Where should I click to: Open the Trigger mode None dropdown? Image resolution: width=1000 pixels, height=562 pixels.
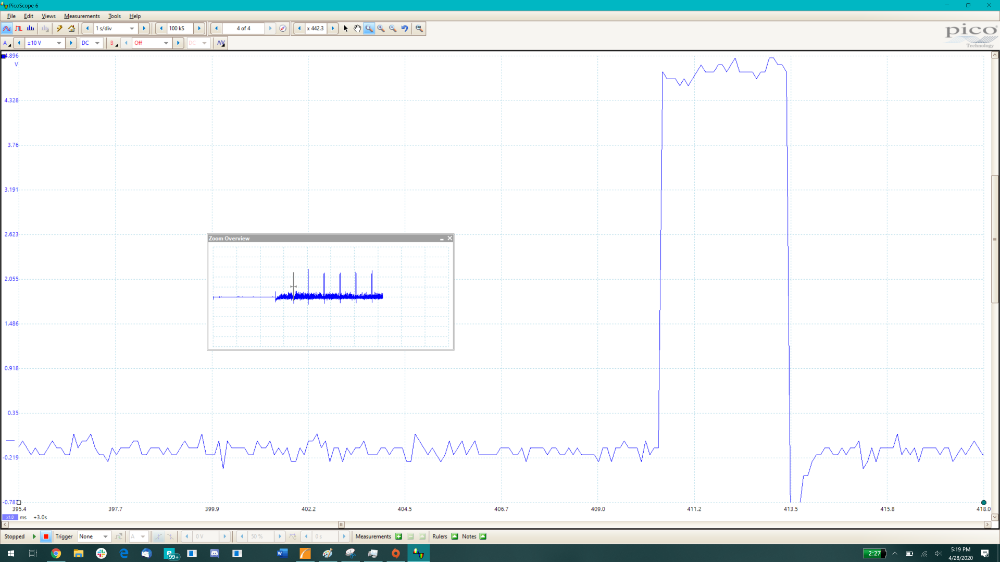(94, 536)
